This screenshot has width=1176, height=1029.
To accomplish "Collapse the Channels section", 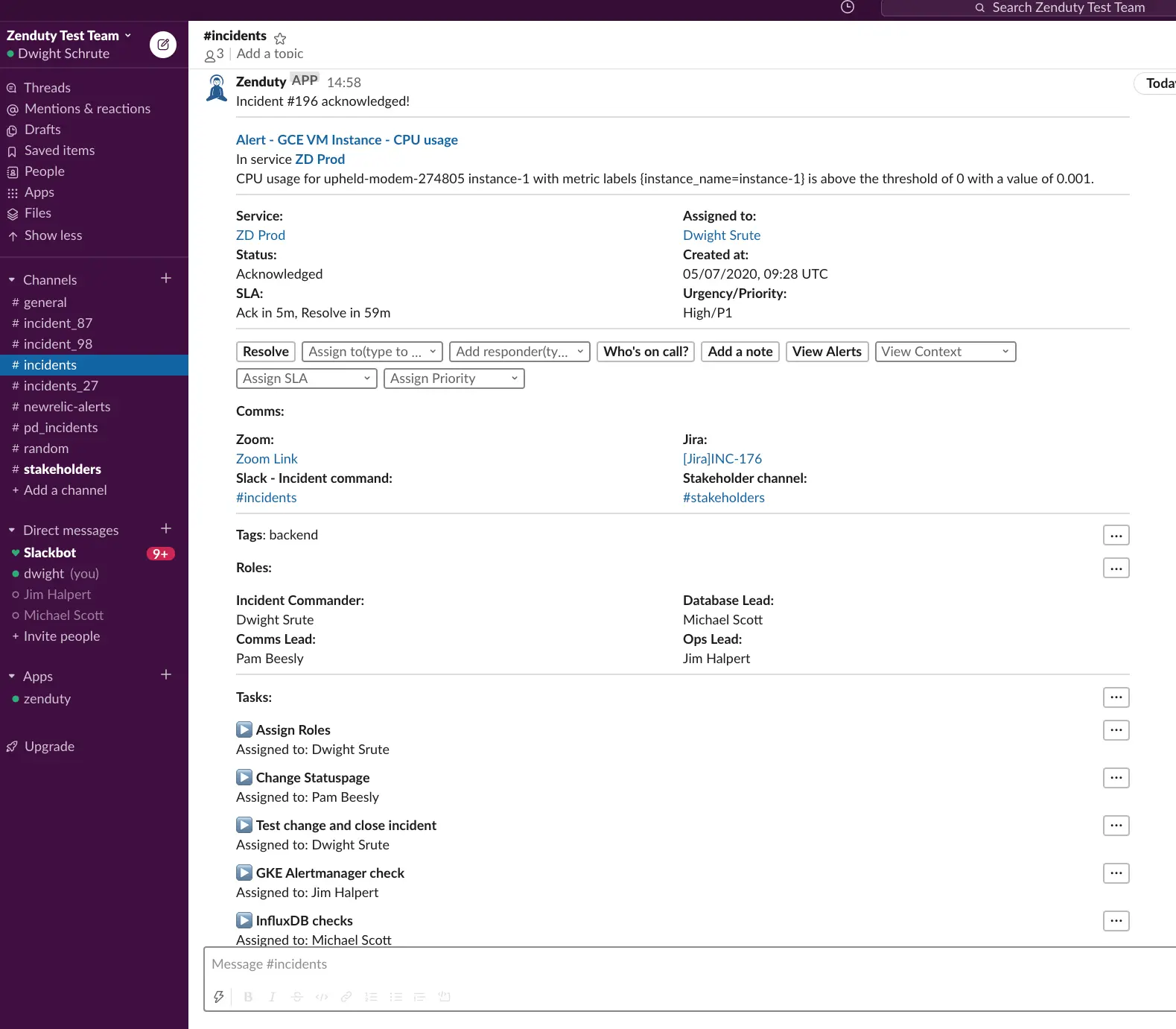I will point(12,280).
